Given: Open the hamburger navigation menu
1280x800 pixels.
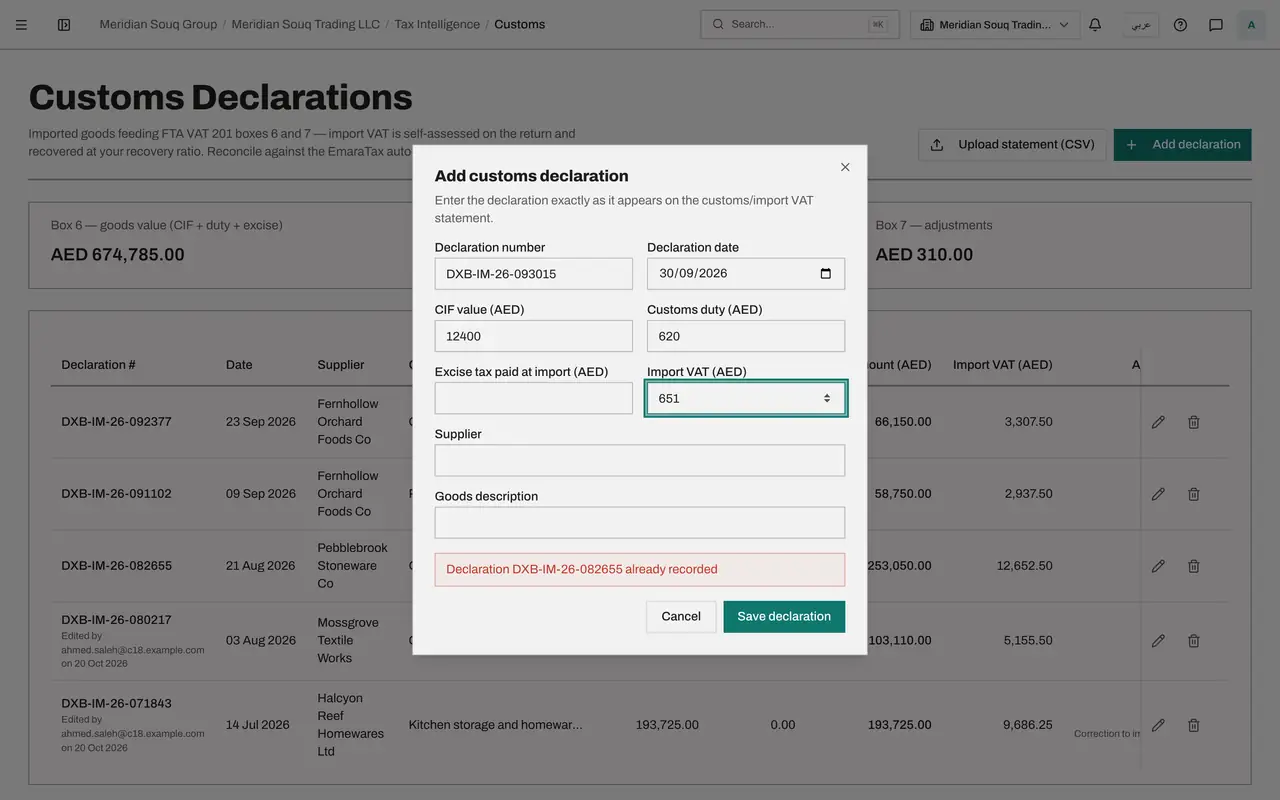Looking at the screenshot, I should pos(21,25).
